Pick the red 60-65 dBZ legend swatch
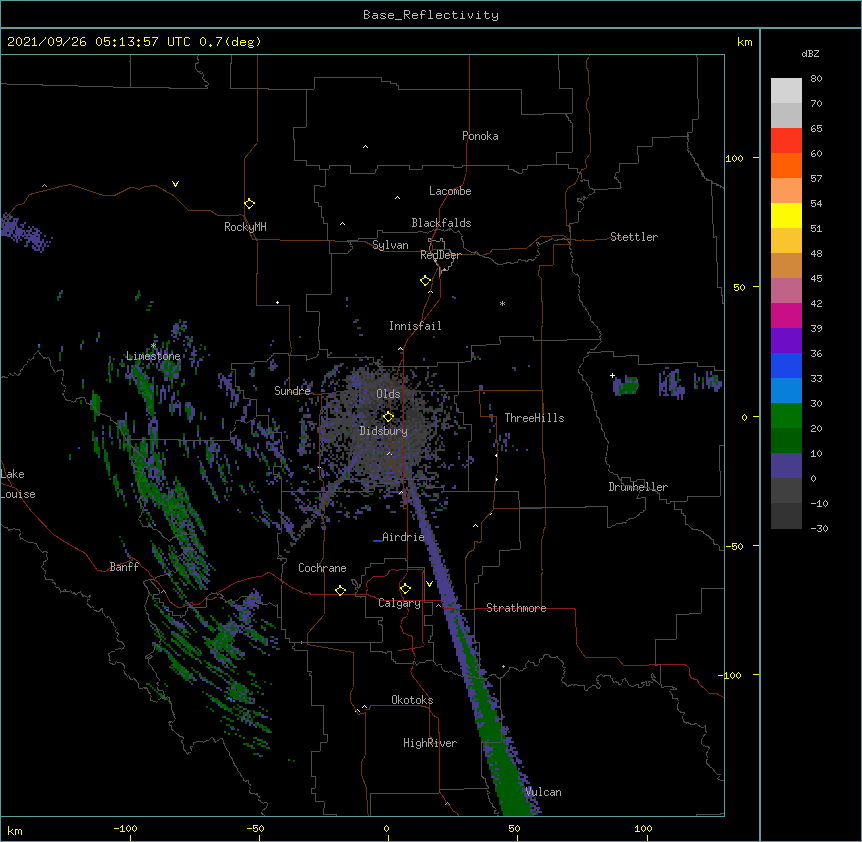Viewport: 862px width, 842px height. tap(786, 140)
